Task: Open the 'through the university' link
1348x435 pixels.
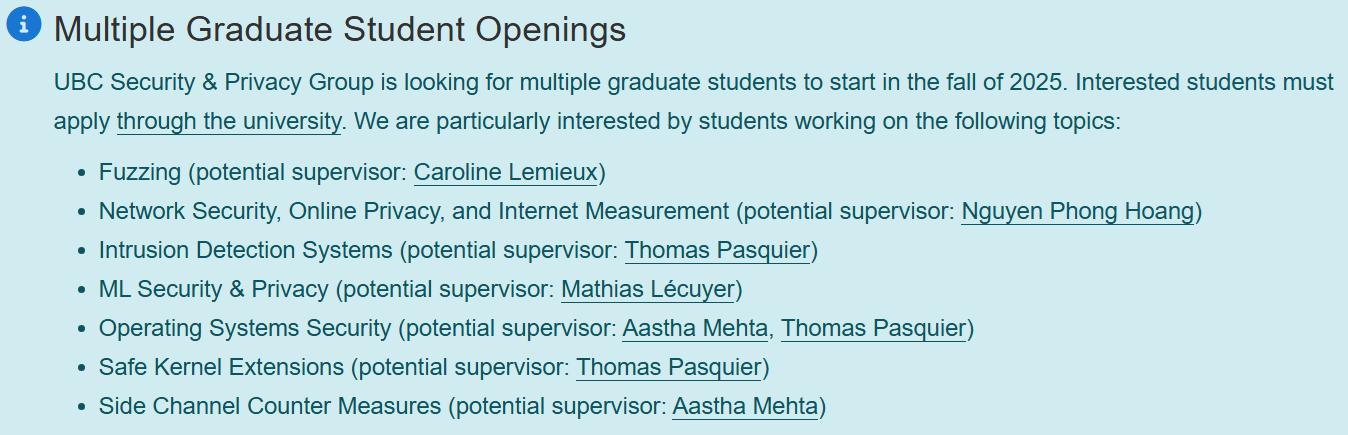Action: click(229, 122)
